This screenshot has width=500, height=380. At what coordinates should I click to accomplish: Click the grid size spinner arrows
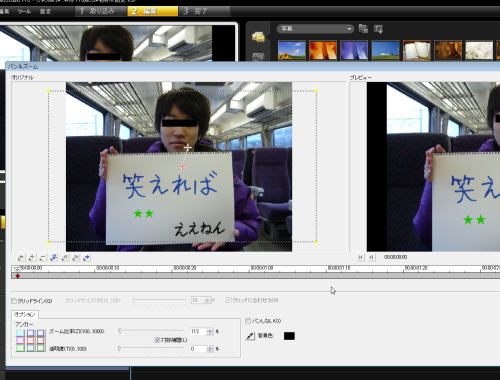(208, 300)
